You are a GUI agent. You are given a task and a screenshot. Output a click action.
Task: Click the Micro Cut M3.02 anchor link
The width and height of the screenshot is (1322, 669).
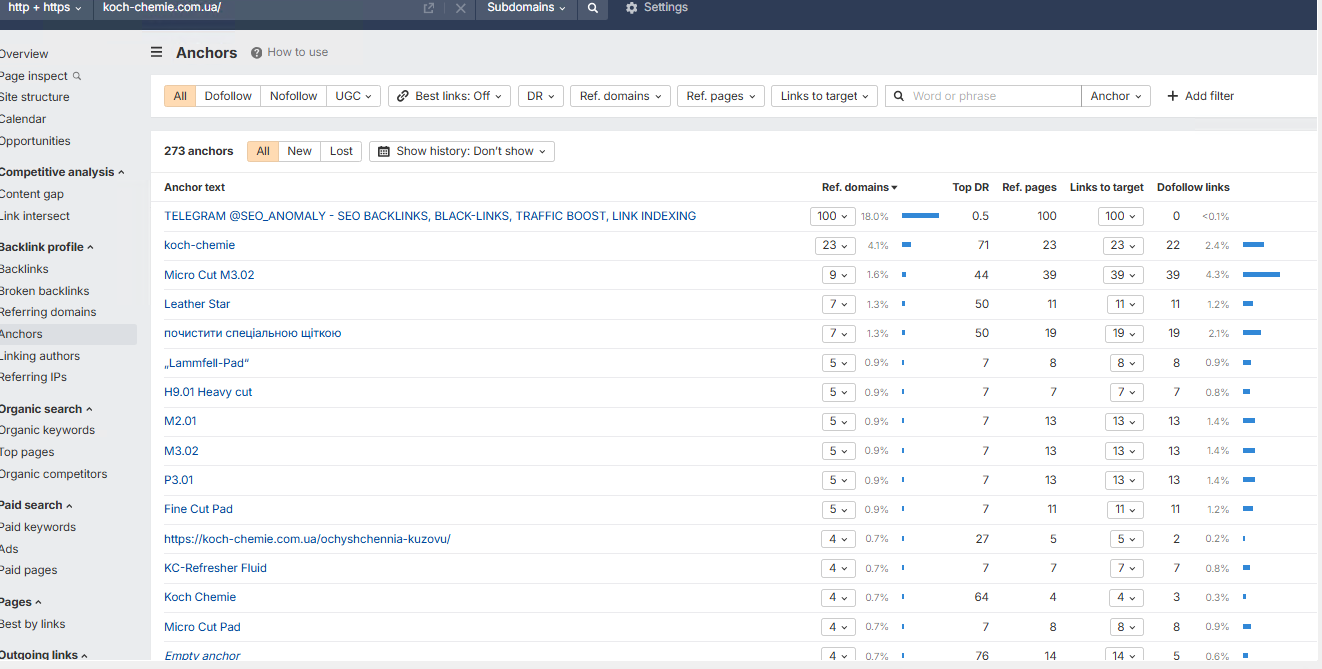[209, 275]
